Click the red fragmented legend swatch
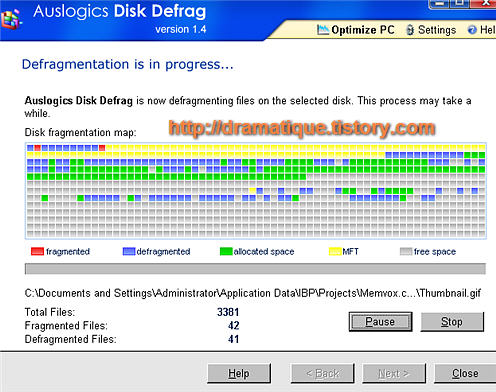 [x=37, y=251]
